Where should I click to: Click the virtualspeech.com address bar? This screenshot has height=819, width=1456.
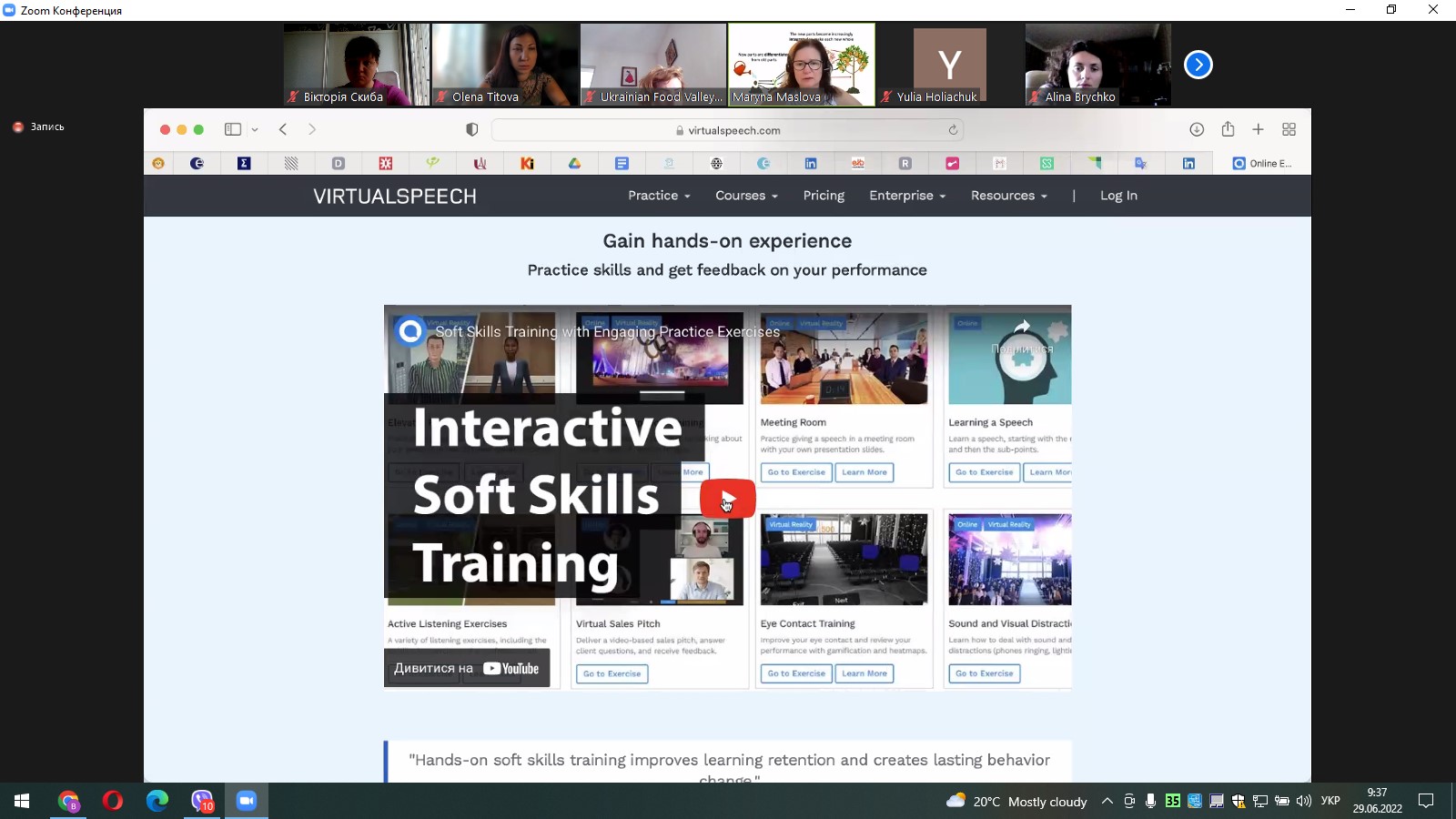pyautogui.click(x=728, y=130)
